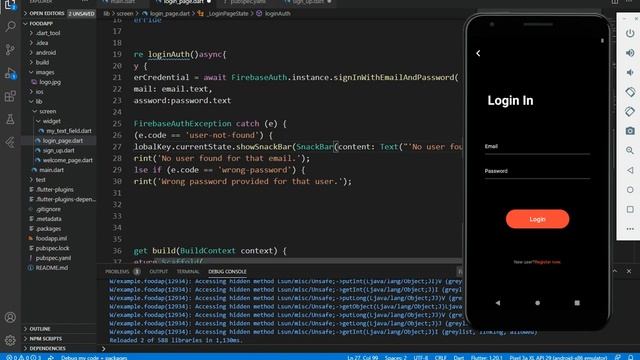Open Run and Debug view
The image size is (640, 360).
[x=10, y=73]
